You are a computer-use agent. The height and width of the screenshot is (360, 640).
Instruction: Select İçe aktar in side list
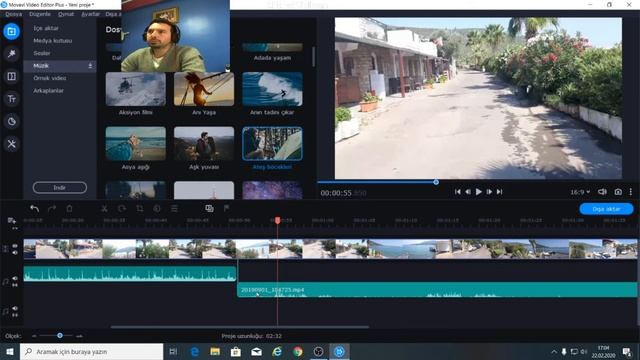[46, 28]
